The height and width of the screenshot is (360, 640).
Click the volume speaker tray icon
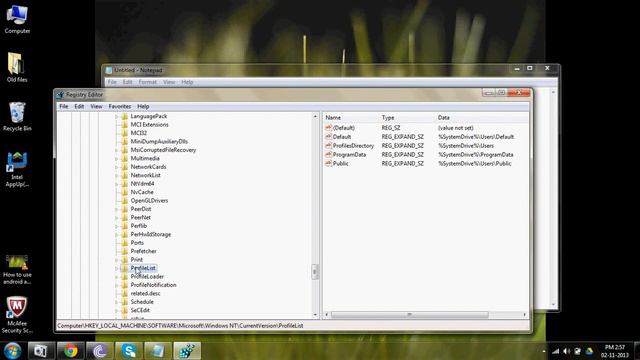pos(567,351)
